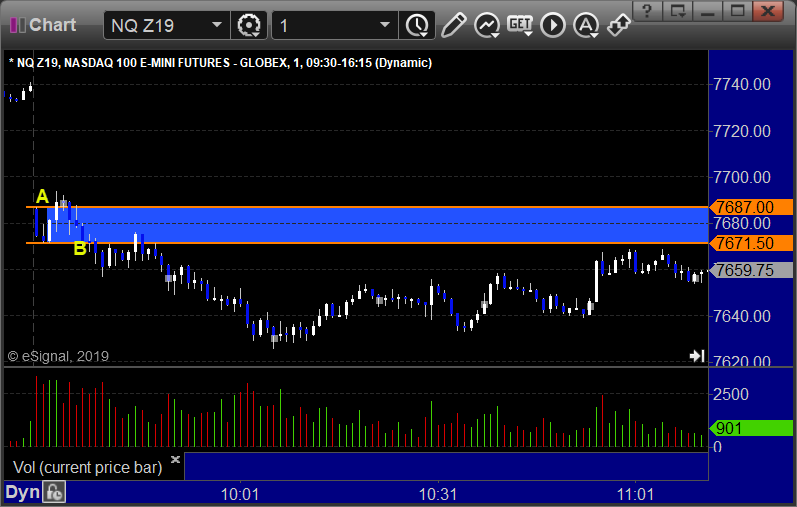Open the help question mark button
The image size is (797, 507).
(647, 10)
